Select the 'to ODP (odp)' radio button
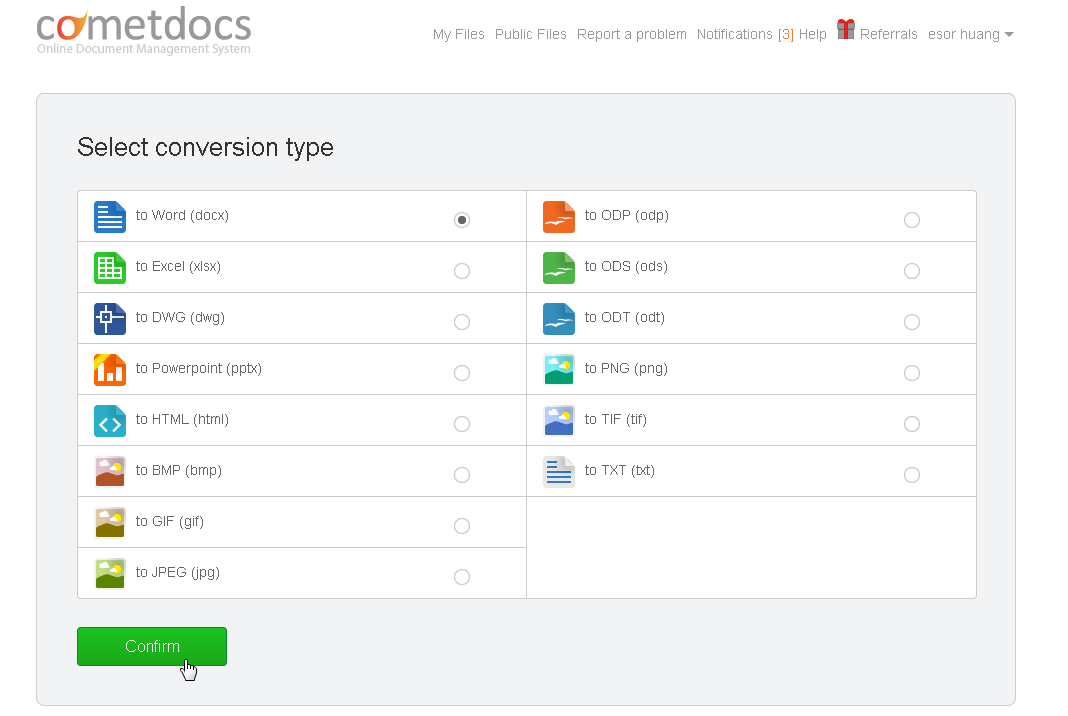The height and width of the screenshot is (716, 1068). 912,219
